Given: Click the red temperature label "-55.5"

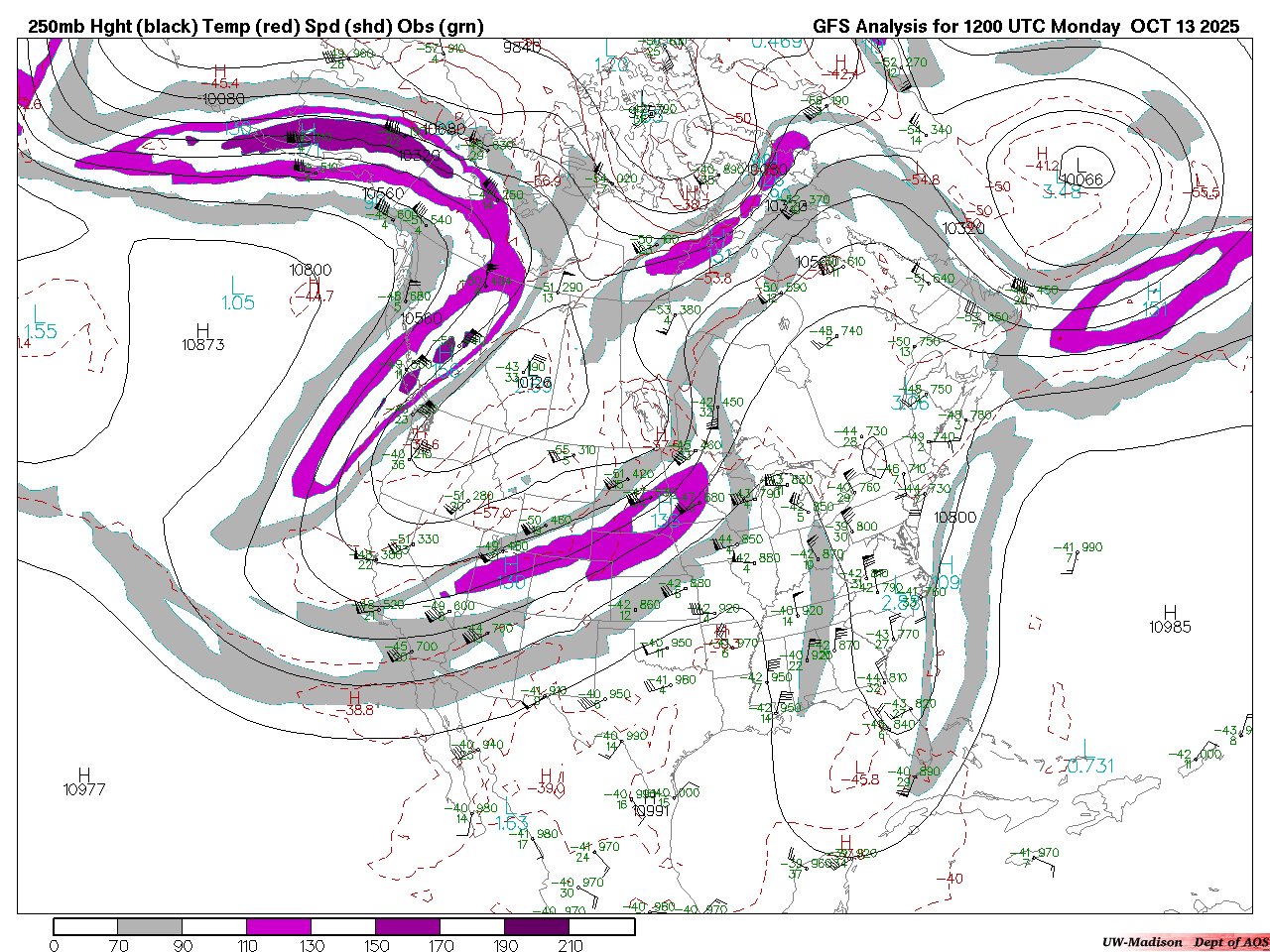Looking at the screenshot, I should [x=1204, y=192].
